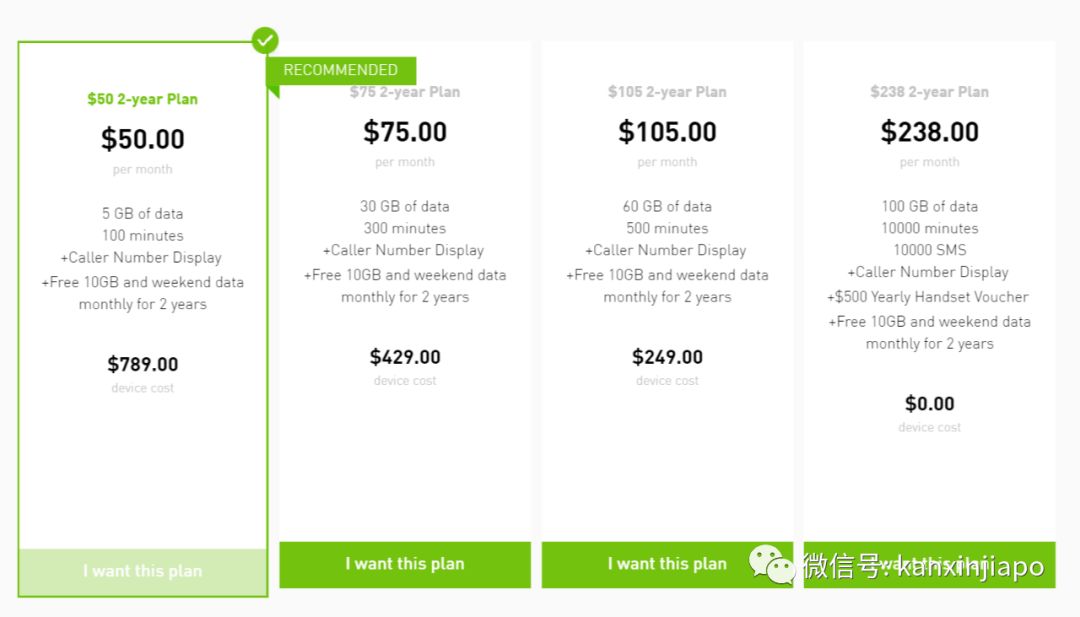
Task: Click the $238.00 per month price
Action: tap(929, 132)
